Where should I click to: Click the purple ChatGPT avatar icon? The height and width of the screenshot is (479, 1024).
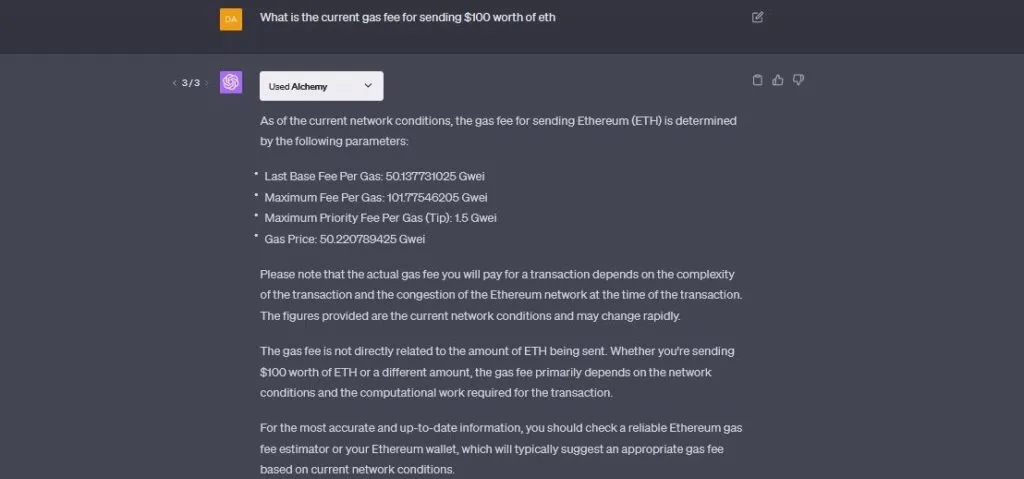231,83
